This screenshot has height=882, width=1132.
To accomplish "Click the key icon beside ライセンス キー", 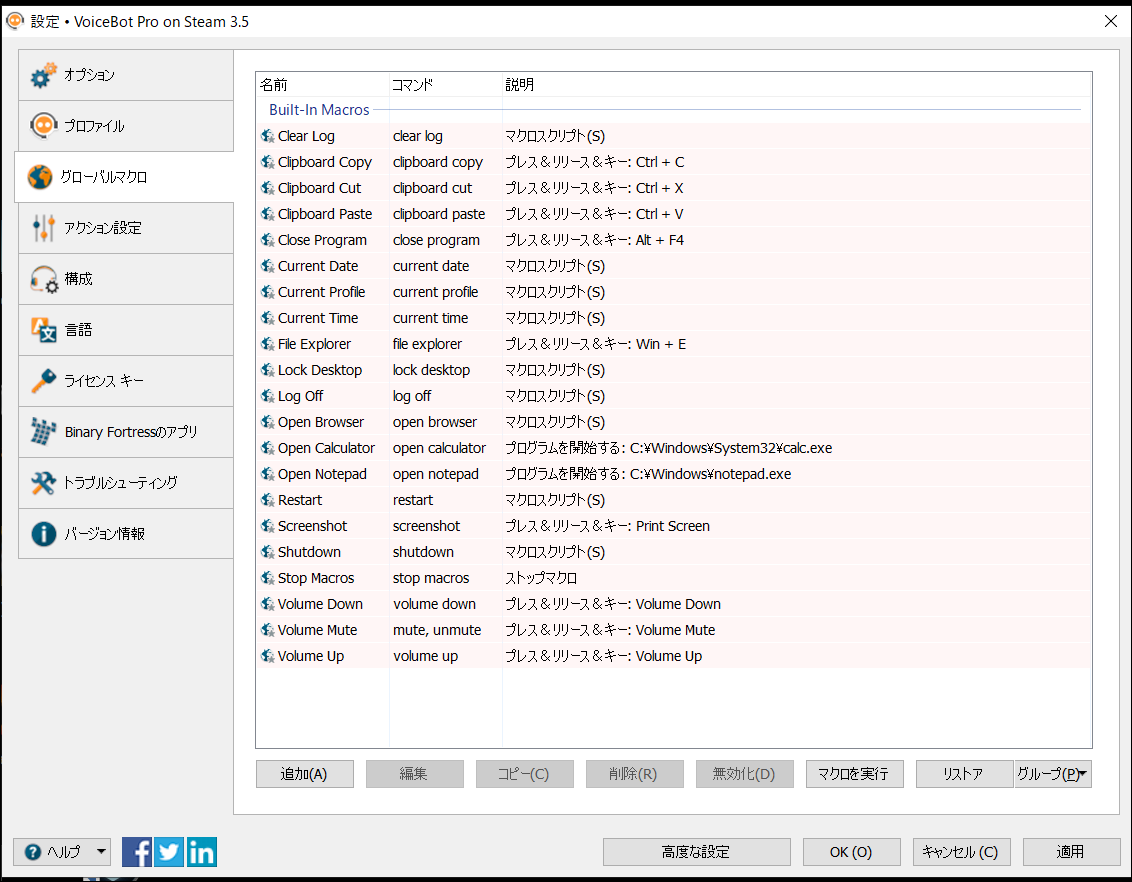I will pyautogui.click(x=43, y=381).
